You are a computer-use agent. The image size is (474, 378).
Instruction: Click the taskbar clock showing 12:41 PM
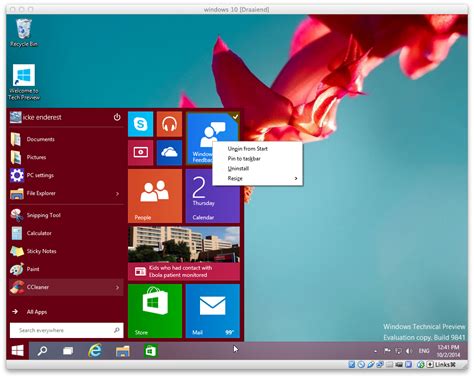tap(448, 351)
